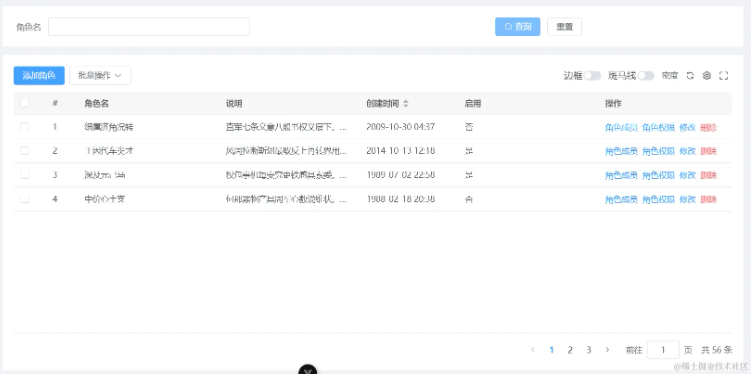The height and width of the screenshot is (375, 751).
Task: Focus the 前往 page number input
Action: pos(663,350)
